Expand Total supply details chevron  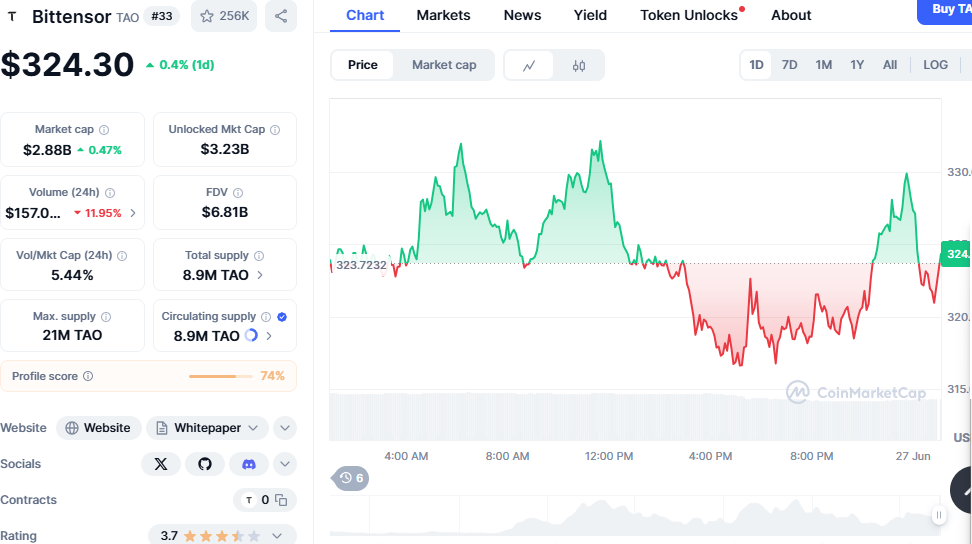click(x=260, y=274)
